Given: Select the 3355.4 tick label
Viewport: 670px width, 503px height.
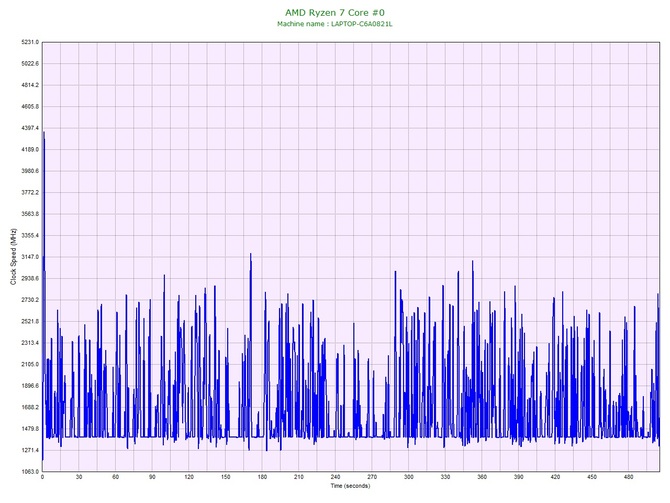Looking at the screenshot, I should [x=30, y=235].
